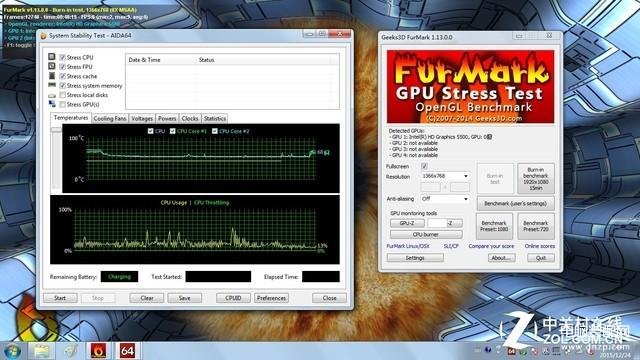
Task: Click the AIDA64 taskbar icon
Action: point(127,351)
